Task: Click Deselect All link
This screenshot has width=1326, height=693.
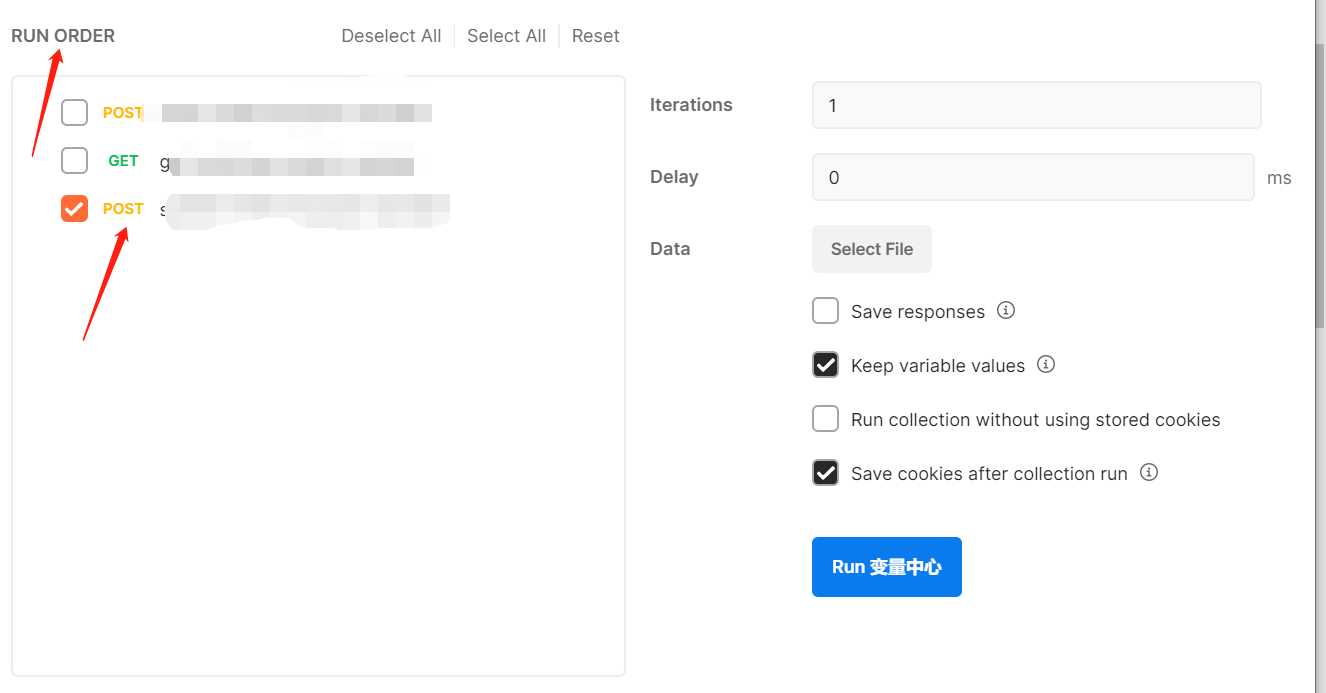Action: point(391,36)
